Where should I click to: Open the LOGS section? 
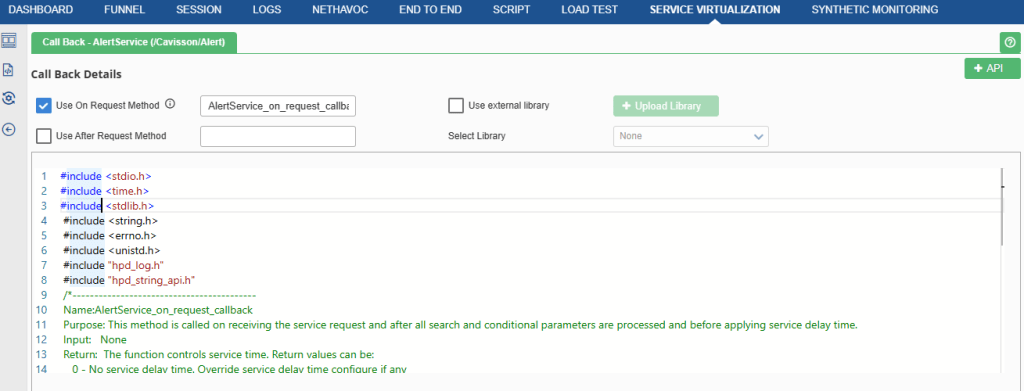[x=266, y=10]
